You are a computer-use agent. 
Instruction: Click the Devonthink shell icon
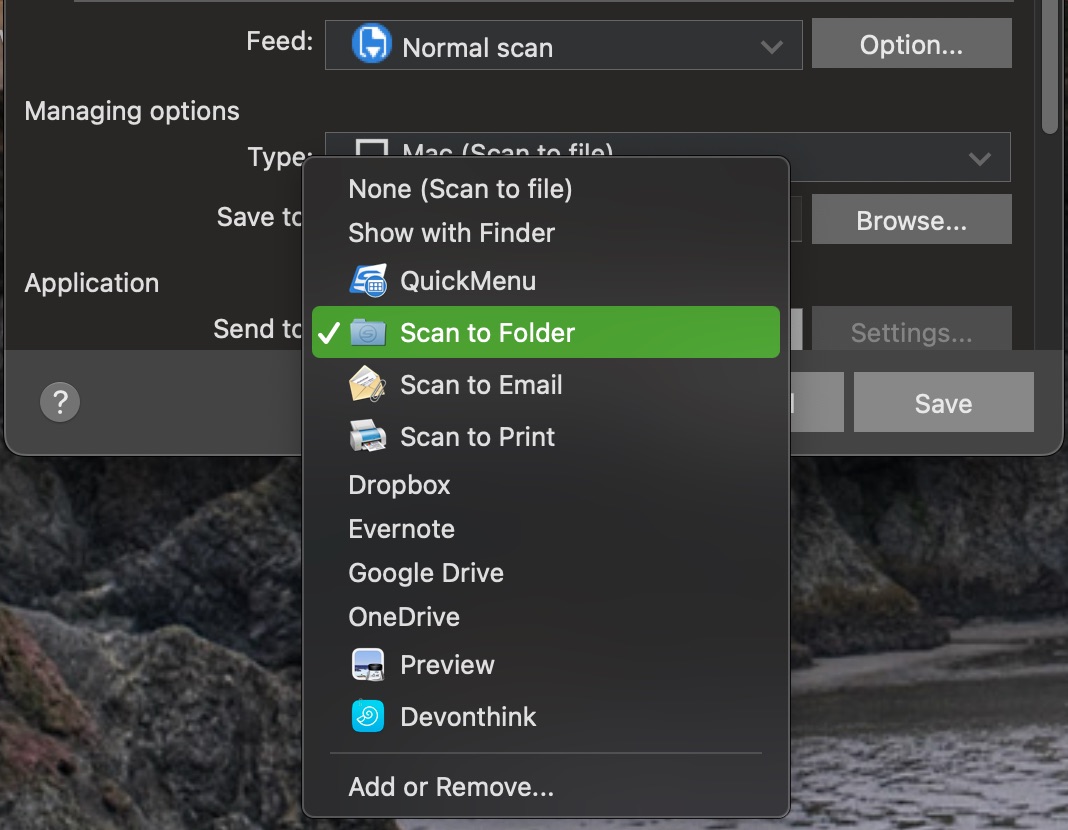(368, 716)
